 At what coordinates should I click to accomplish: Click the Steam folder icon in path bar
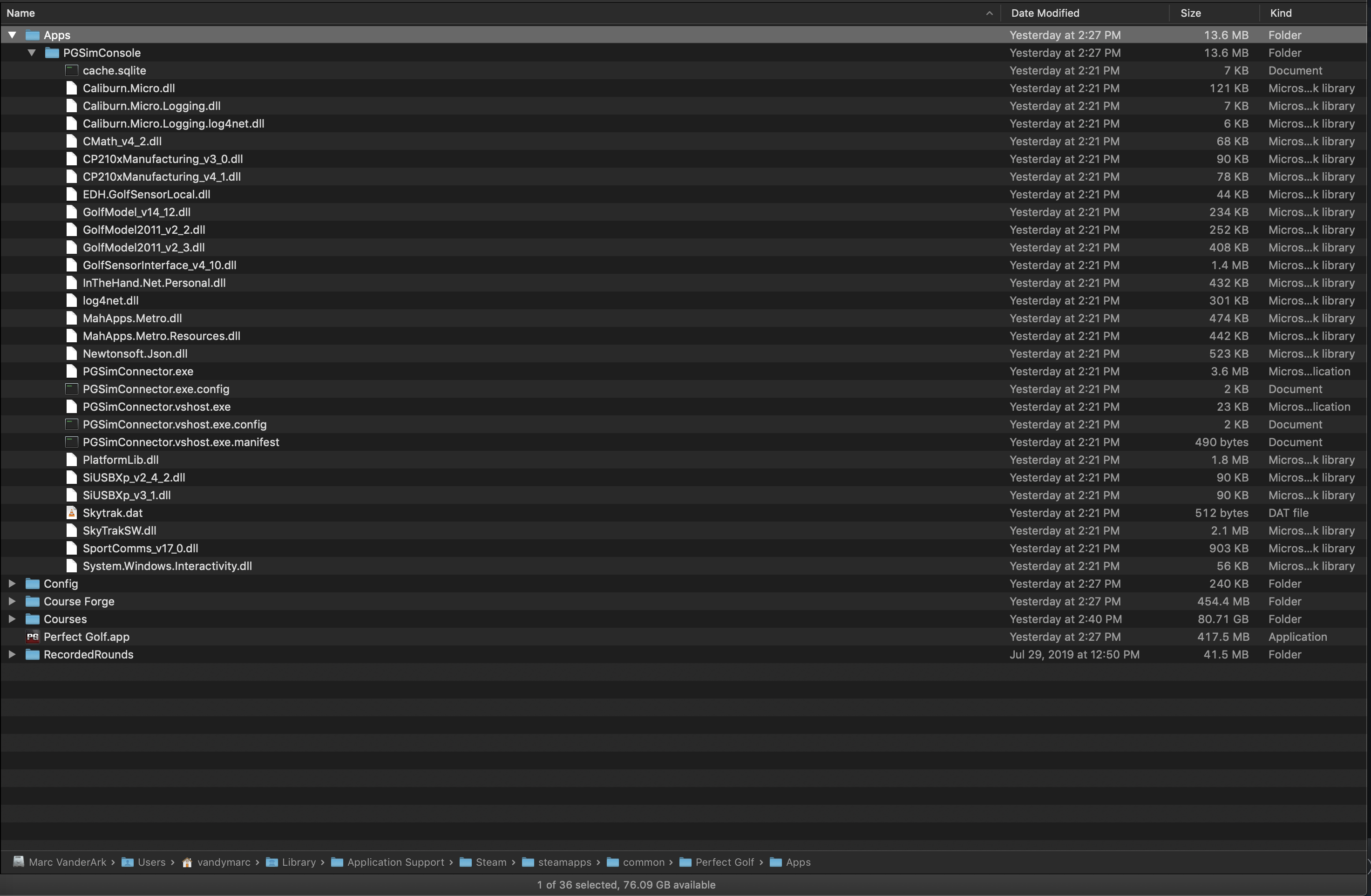[x=465, y=862]
